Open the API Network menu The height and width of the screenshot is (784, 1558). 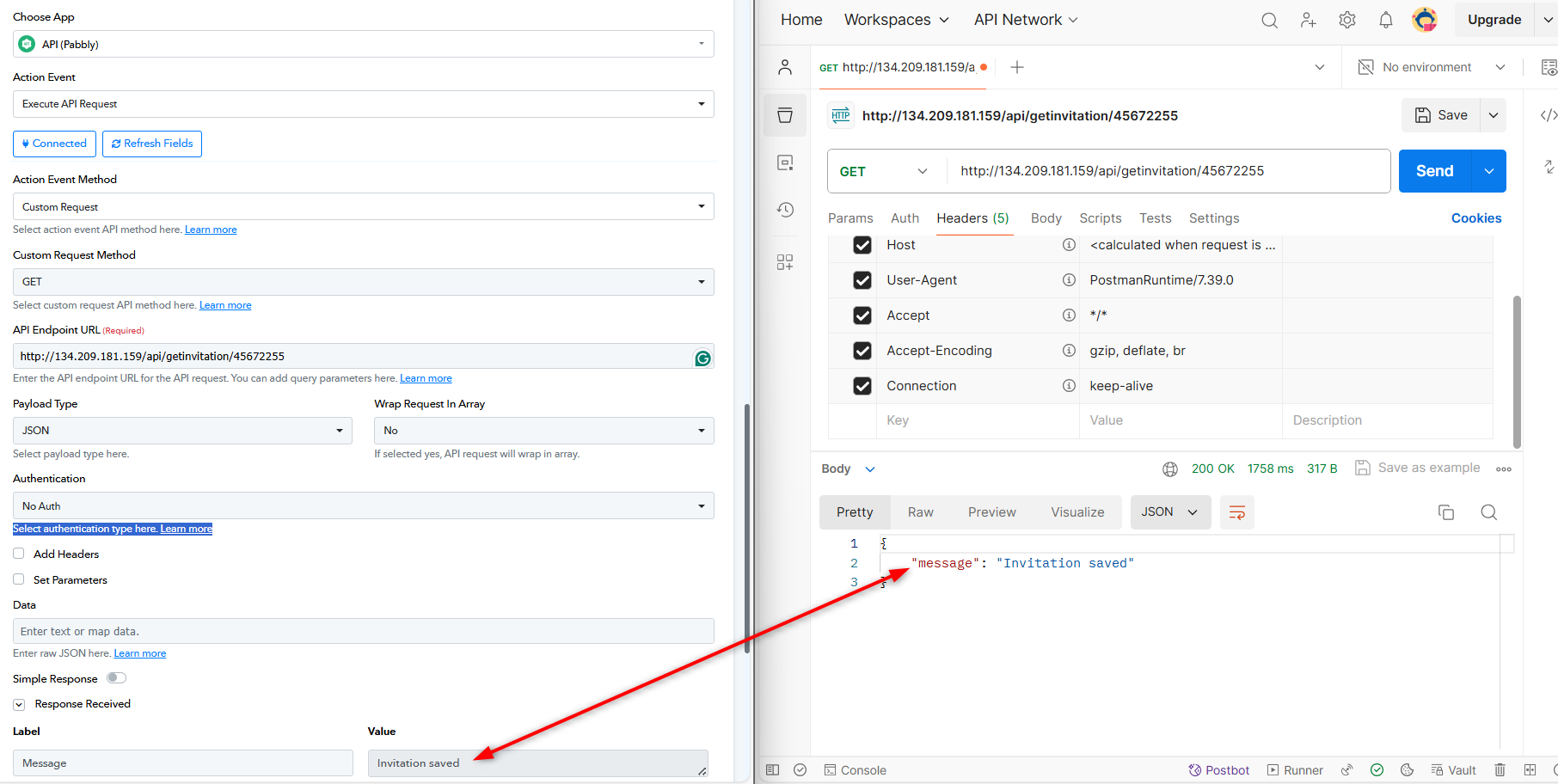click(x=1026, y=20)
